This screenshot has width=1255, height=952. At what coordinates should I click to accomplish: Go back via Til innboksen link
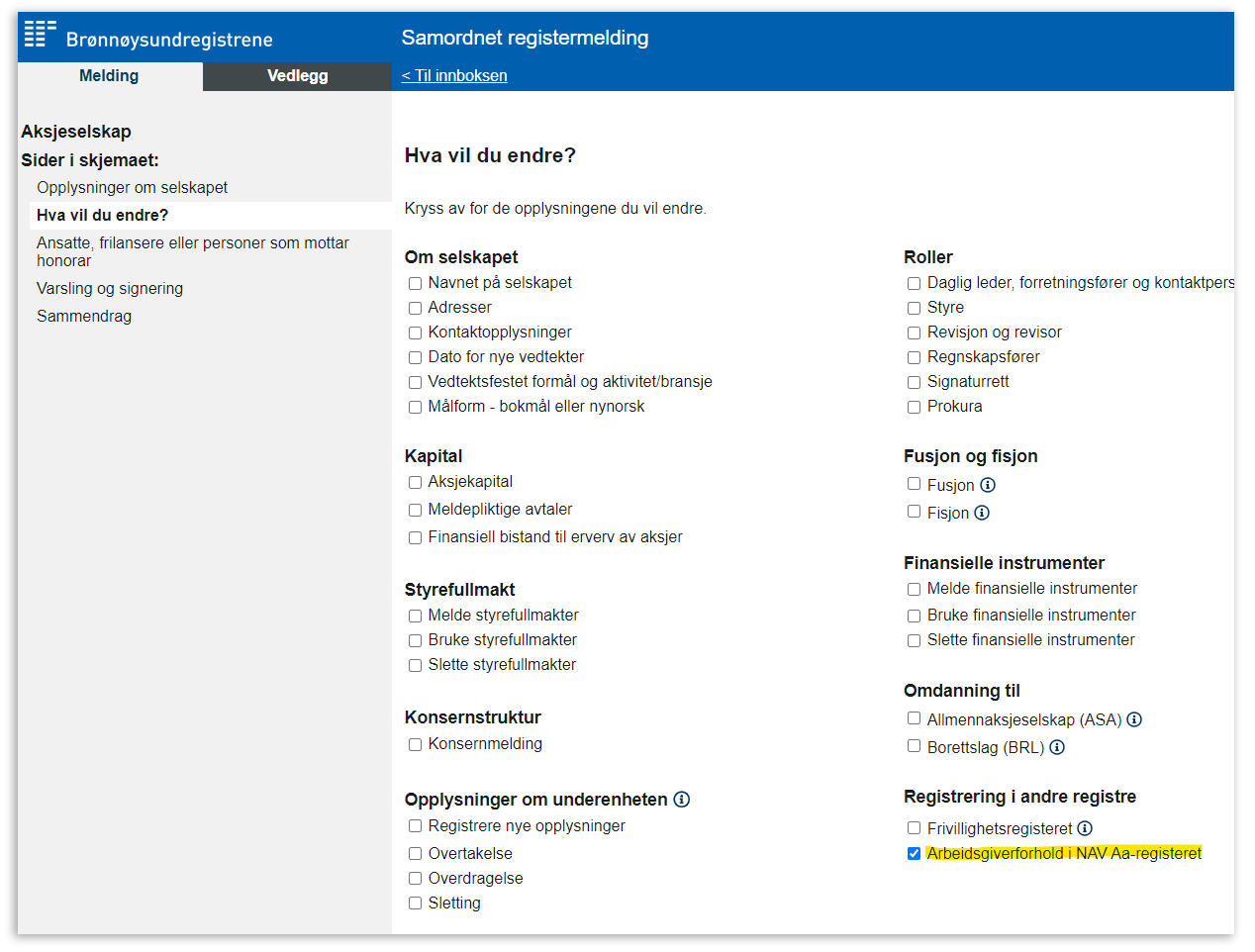tap(454, 76)
